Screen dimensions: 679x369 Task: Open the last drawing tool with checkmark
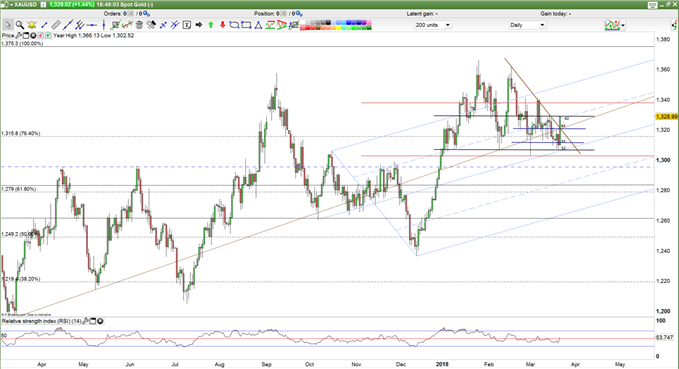pyautogui.click(x=294, y=25)
